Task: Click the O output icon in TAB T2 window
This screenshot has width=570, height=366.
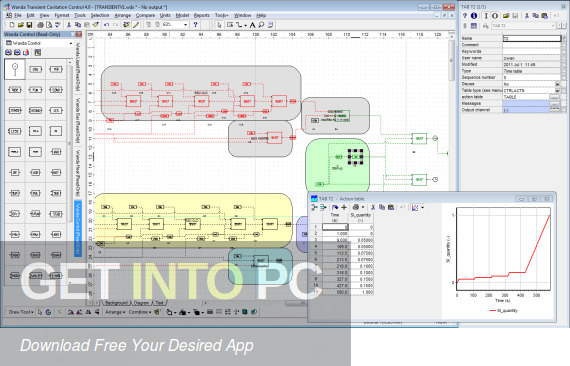Action: click(495, 16)
